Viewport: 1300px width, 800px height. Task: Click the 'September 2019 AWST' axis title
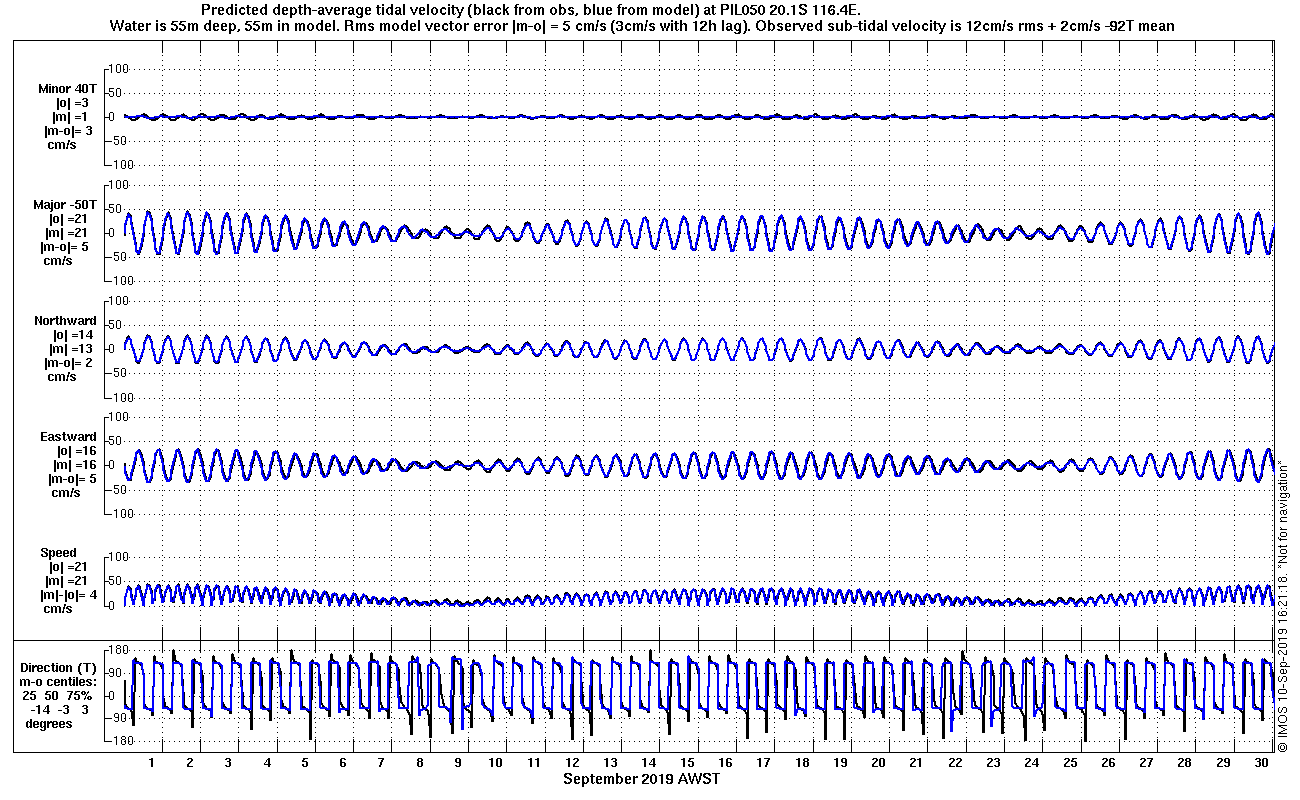tap(641, 779)
